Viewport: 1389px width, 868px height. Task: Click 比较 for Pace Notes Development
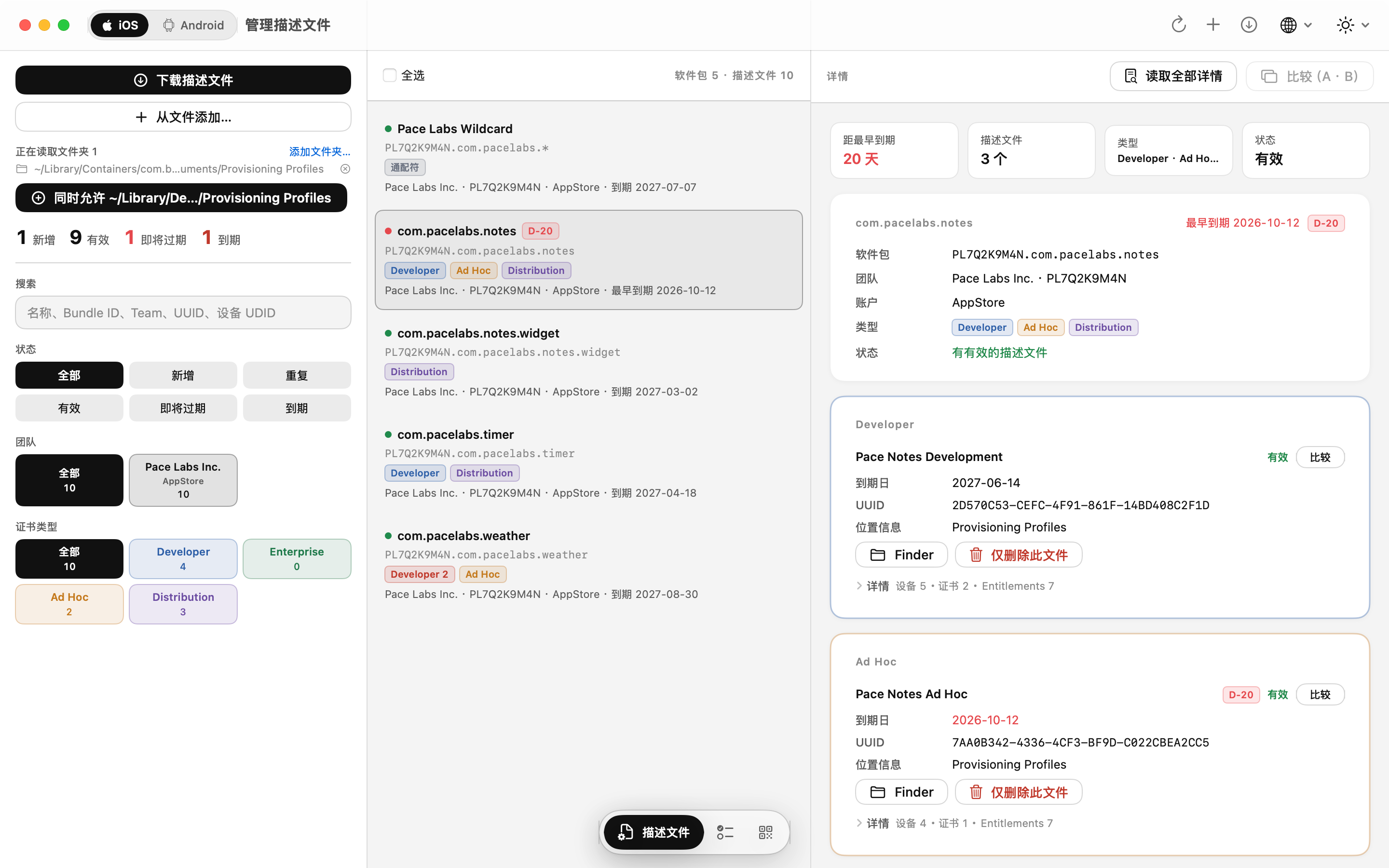pos(1320,457)
